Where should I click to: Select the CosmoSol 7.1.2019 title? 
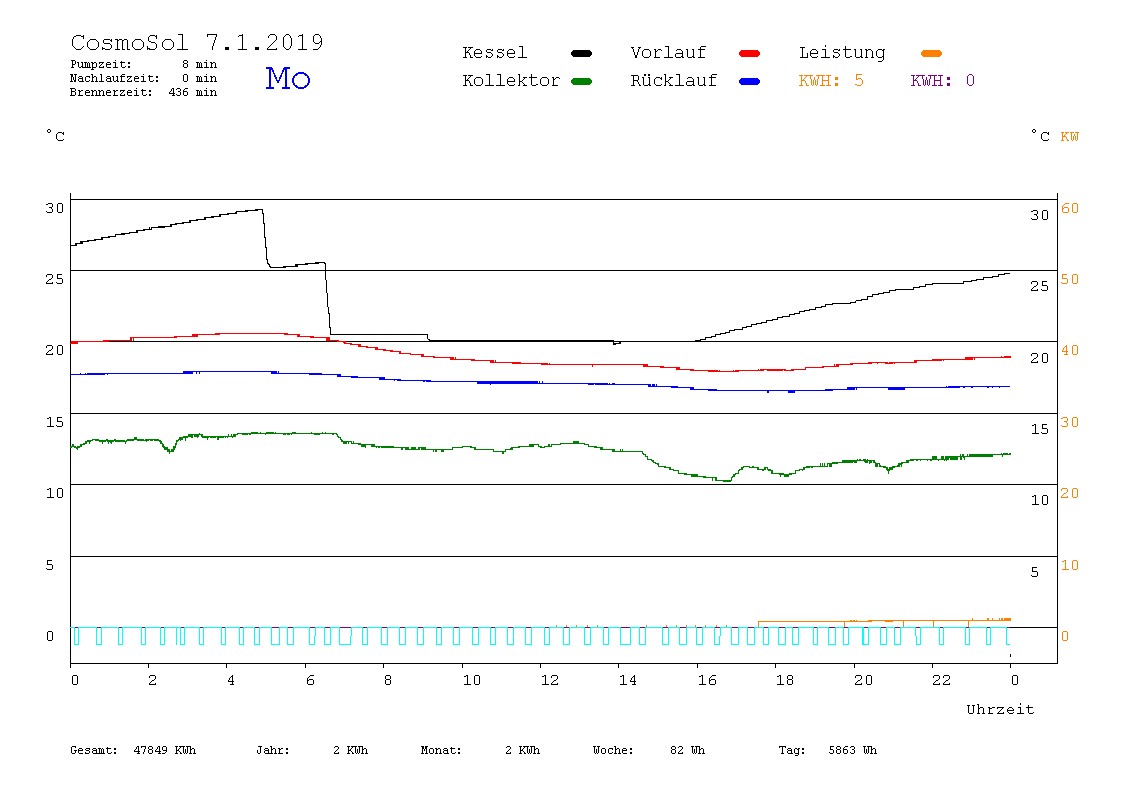[x=197, y=42]
